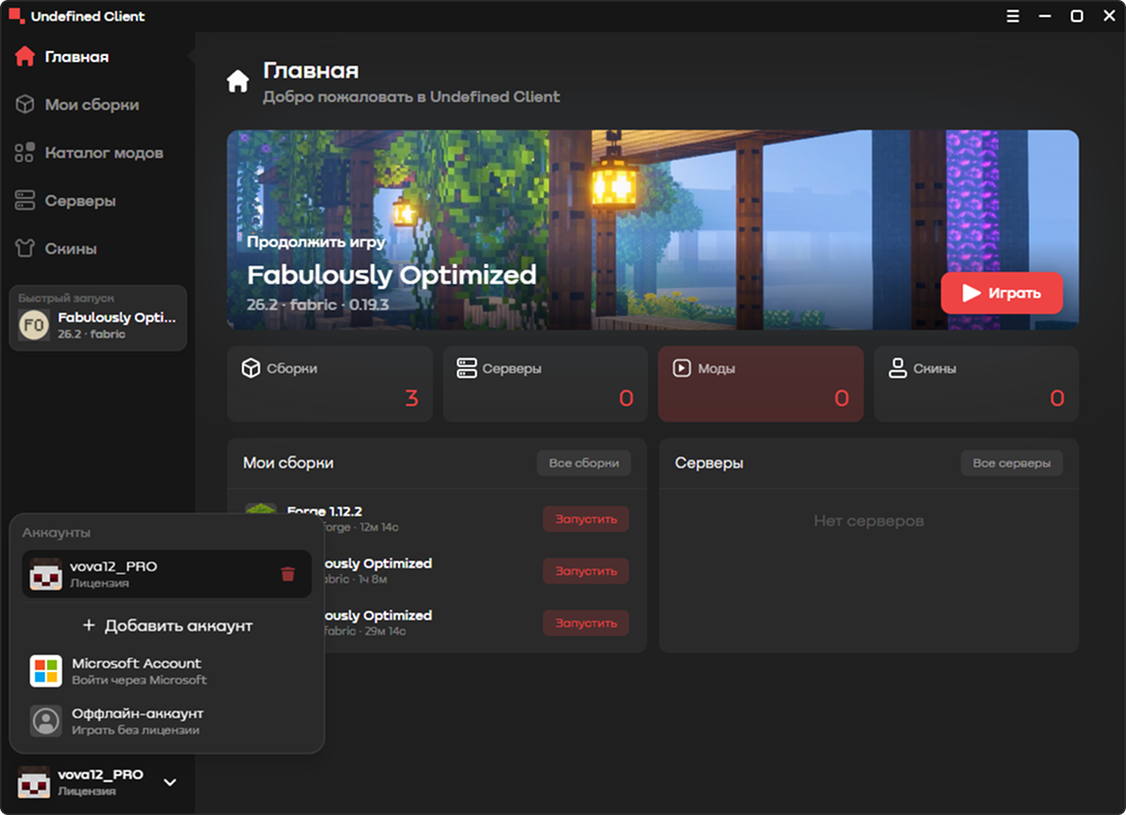The image size is (1126, 815).
Task: Click the cube icon beside Мои сборки
Action: (24, 104)
